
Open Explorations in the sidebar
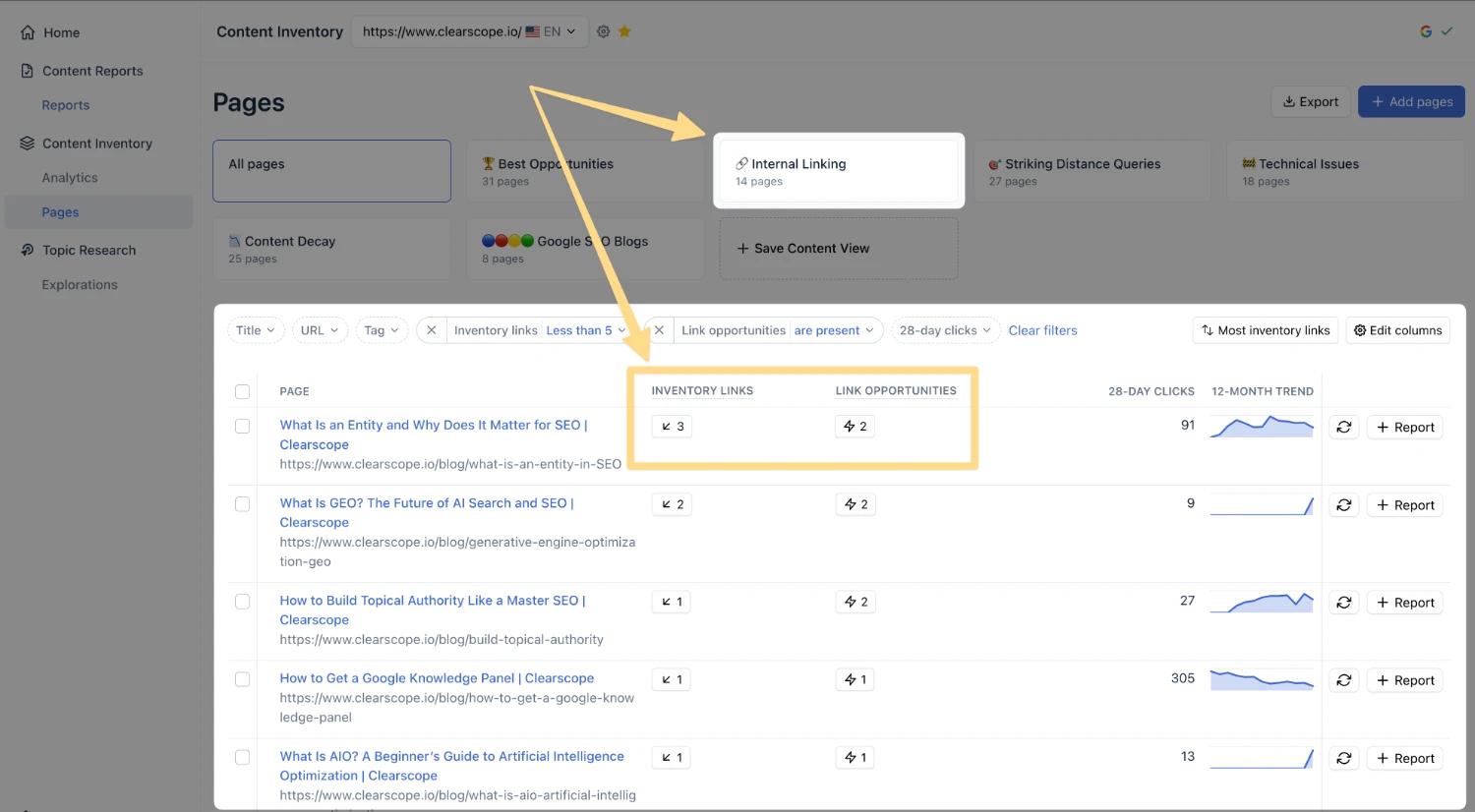point(80,285)
